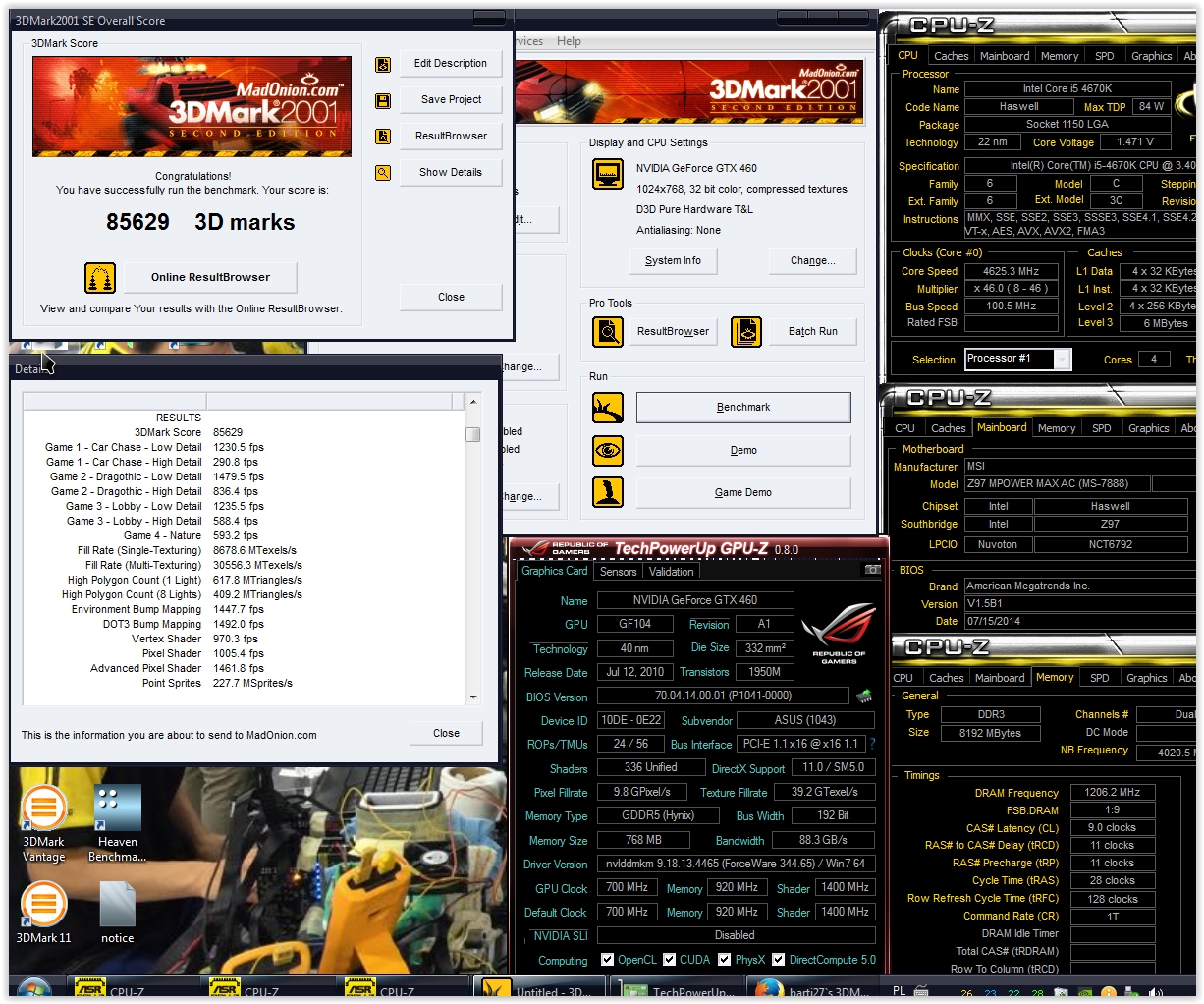Select the Graphics Card tab in GPU-Z
Viewport: 1204px width, 1004px height.
coord(554,571)
